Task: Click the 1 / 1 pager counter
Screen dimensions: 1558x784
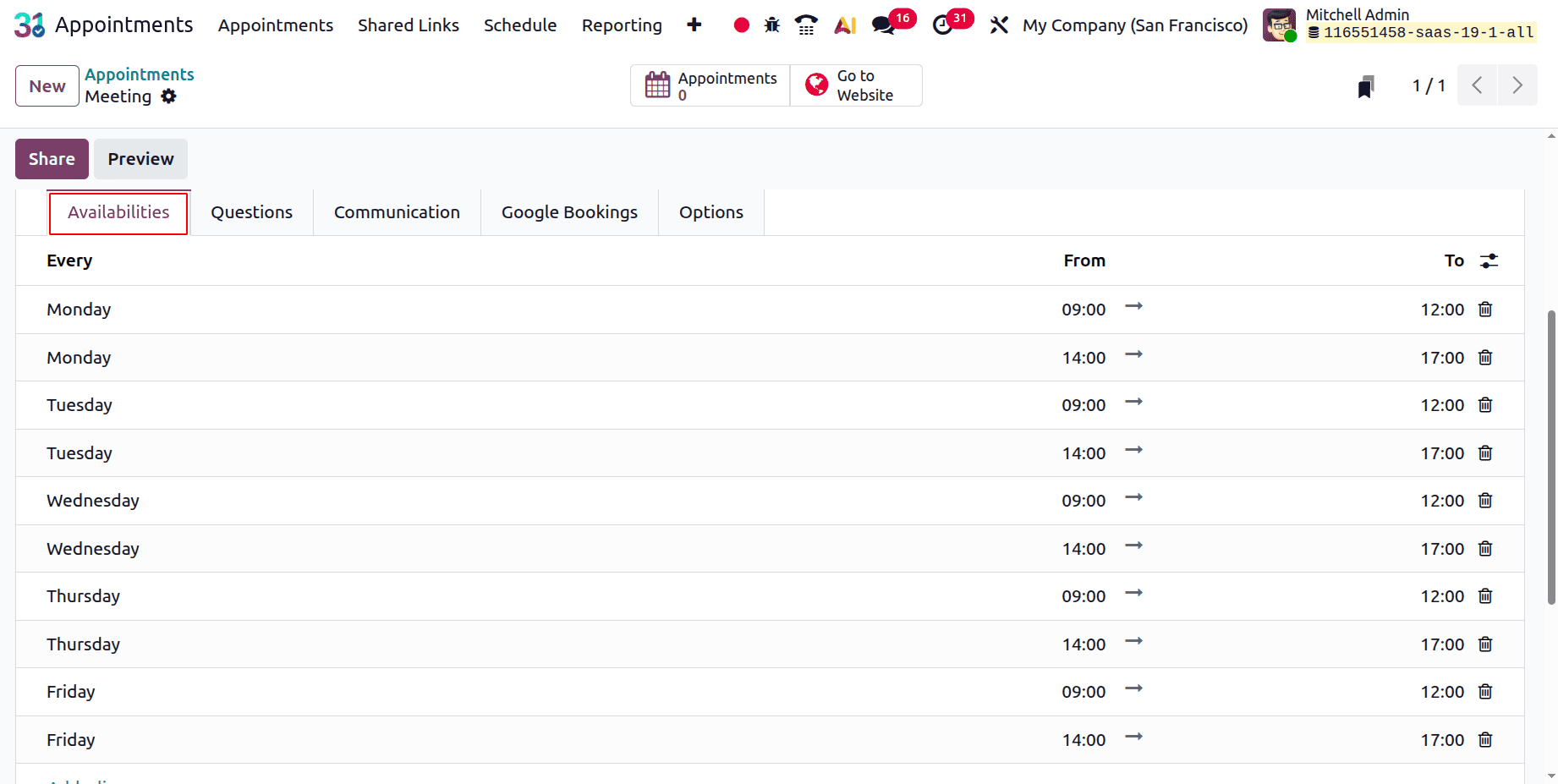Action: point(1429,85)
